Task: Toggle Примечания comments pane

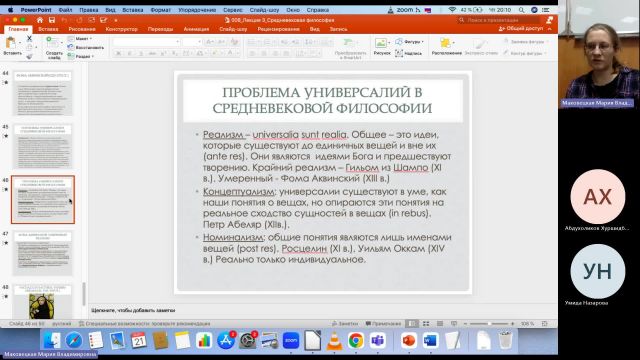Action: 383,324
